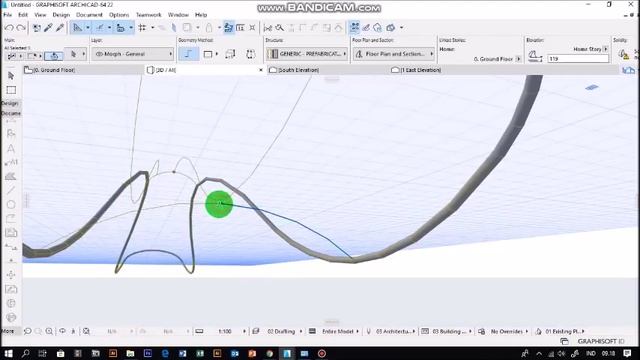Click the 3D house view settings icon
This screenshot has height=360, width=640.
pos(378,28)
